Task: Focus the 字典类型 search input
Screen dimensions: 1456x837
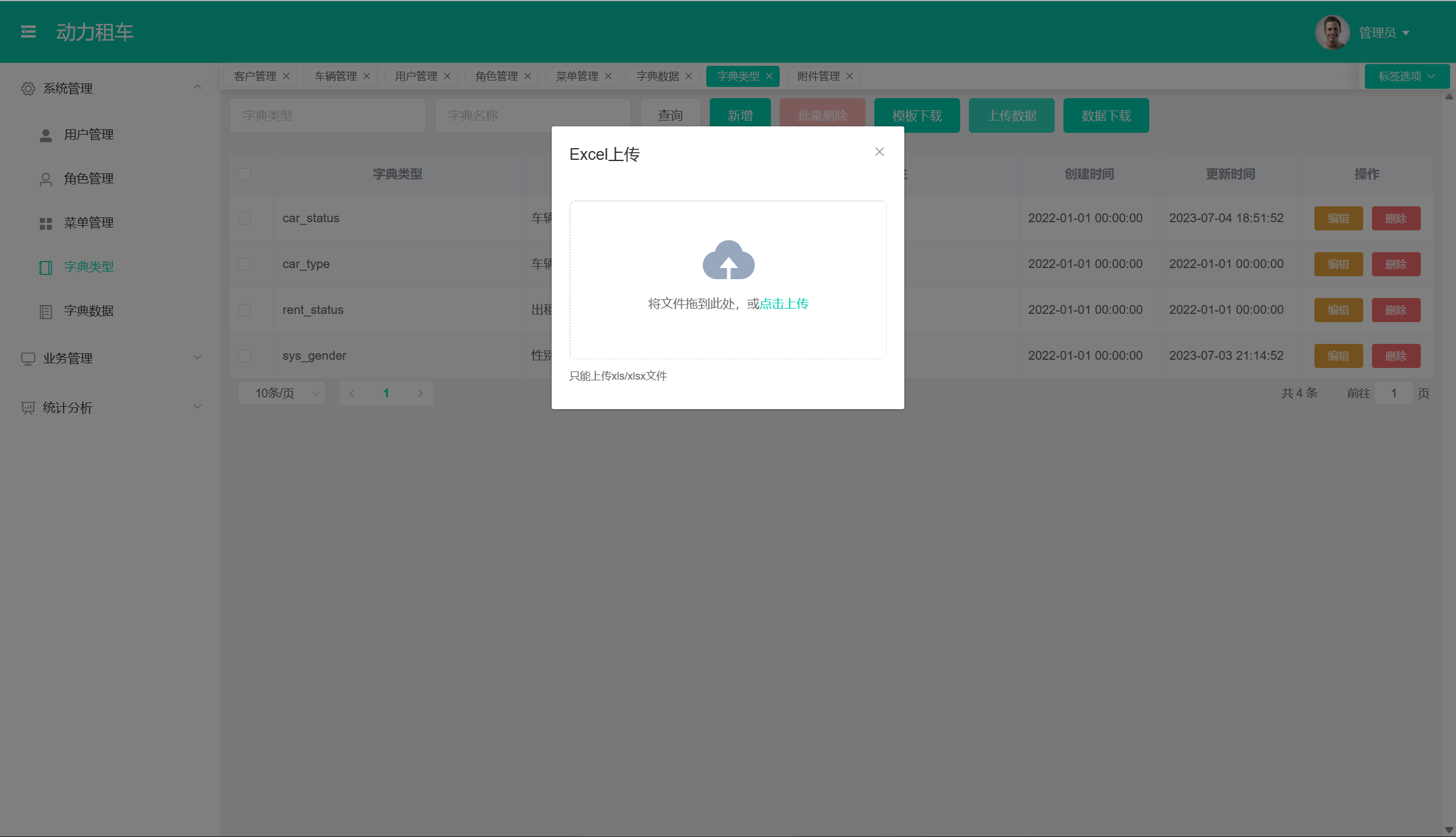Action: coord(327,116)
